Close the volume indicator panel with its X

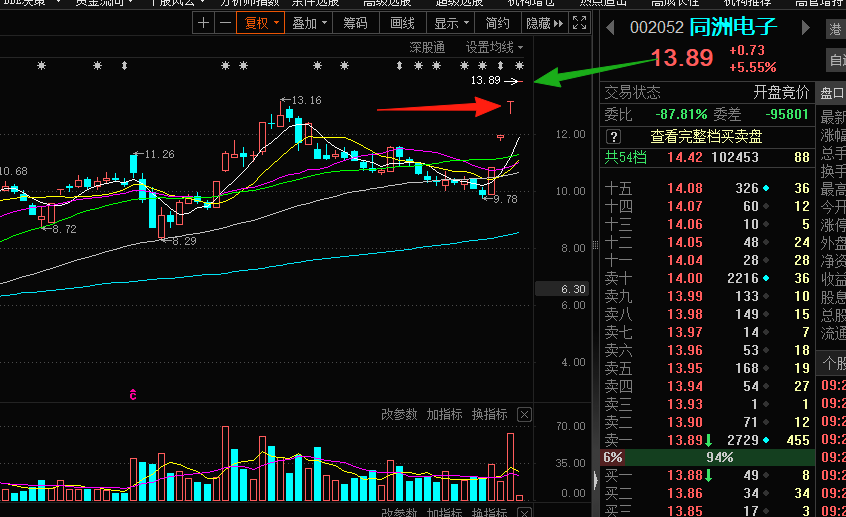(x=524, y=414)
